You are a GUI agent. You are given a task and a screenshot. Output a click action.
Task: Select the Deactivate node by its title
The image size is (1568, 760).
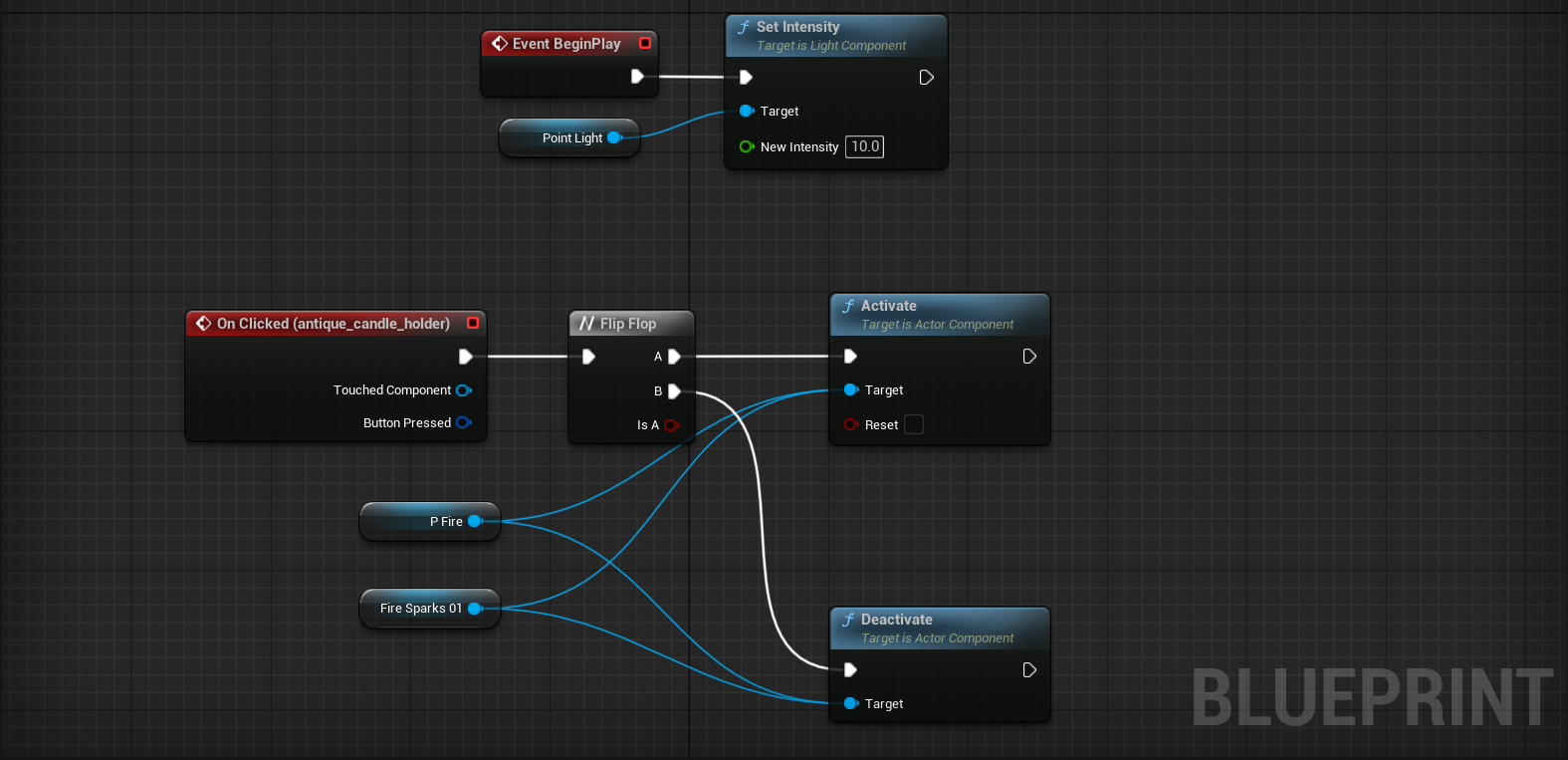click(x=896, y=620)
